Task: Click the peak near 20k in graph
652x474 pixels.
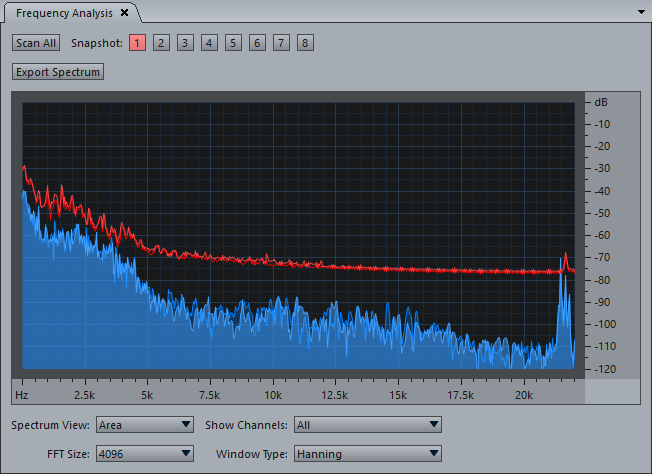Action: click(x=565, y=262)
